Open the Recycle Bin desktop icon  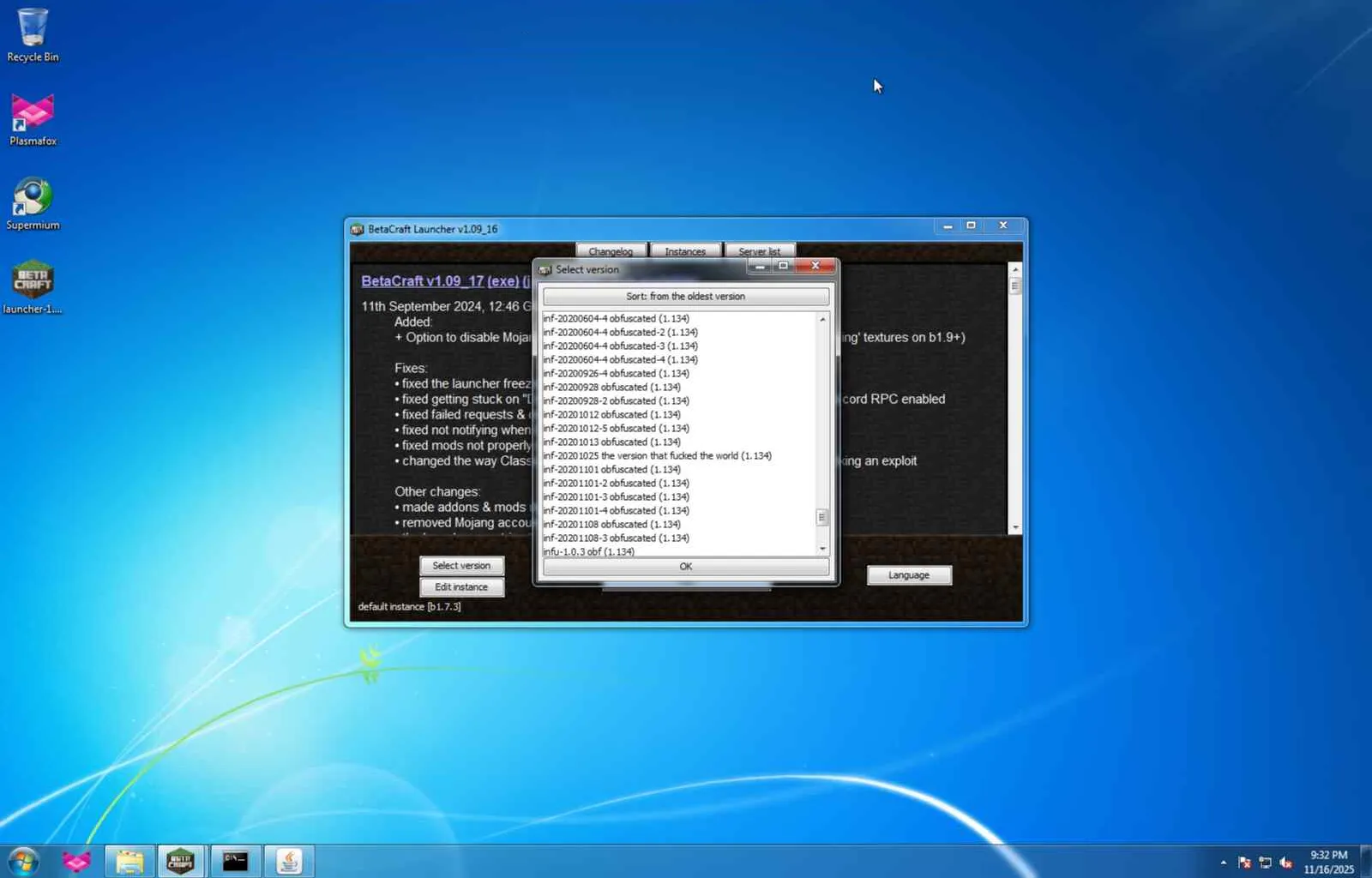pyautogui.click(x=33, y=35)
